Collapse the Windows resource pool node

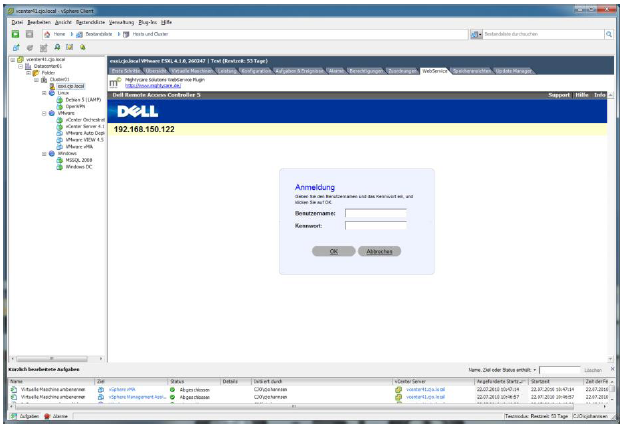pos(44,154)
